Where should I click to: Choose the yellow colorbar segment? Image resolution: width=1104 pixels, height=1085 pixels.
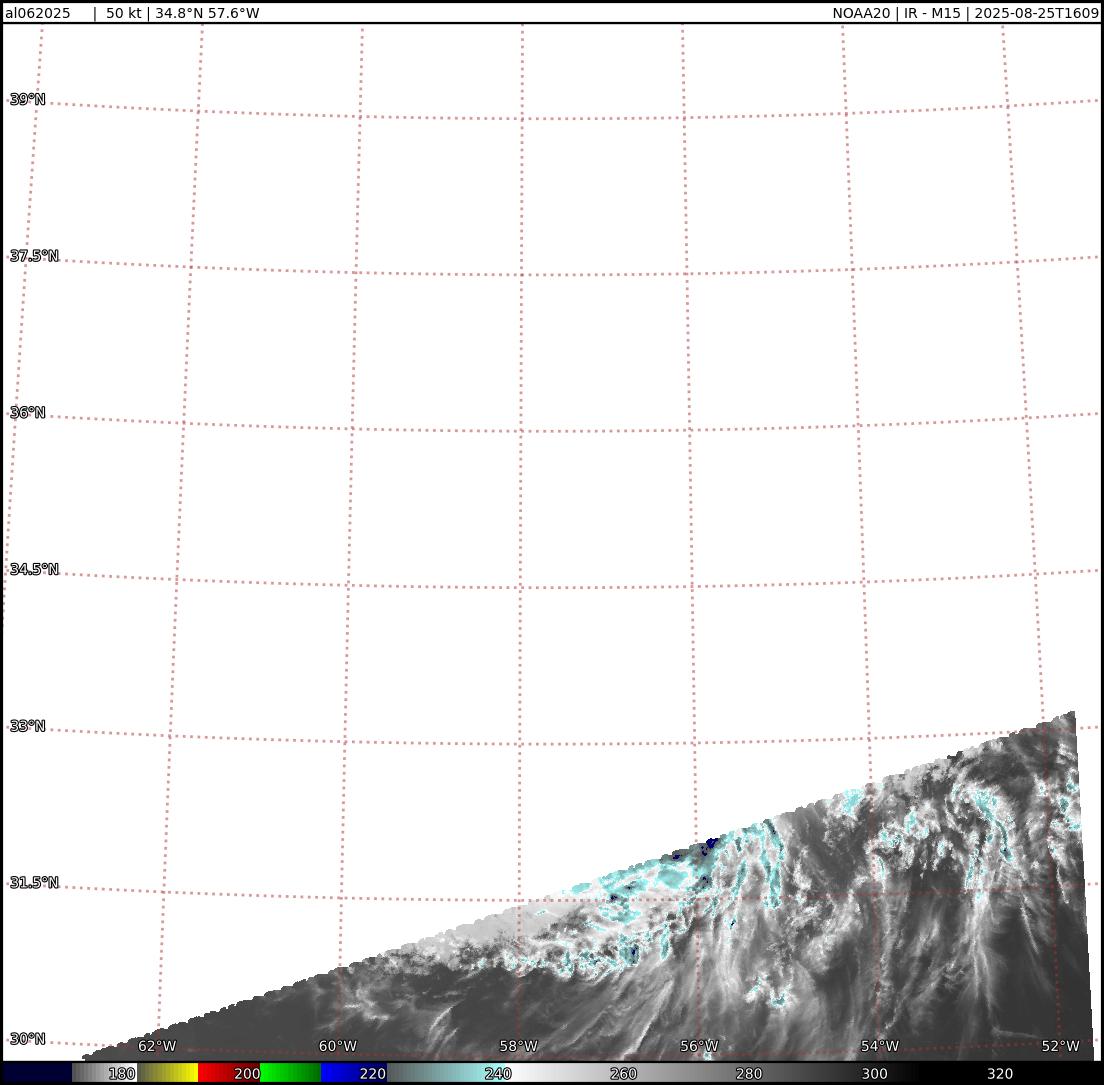(x=170, y=1073)
